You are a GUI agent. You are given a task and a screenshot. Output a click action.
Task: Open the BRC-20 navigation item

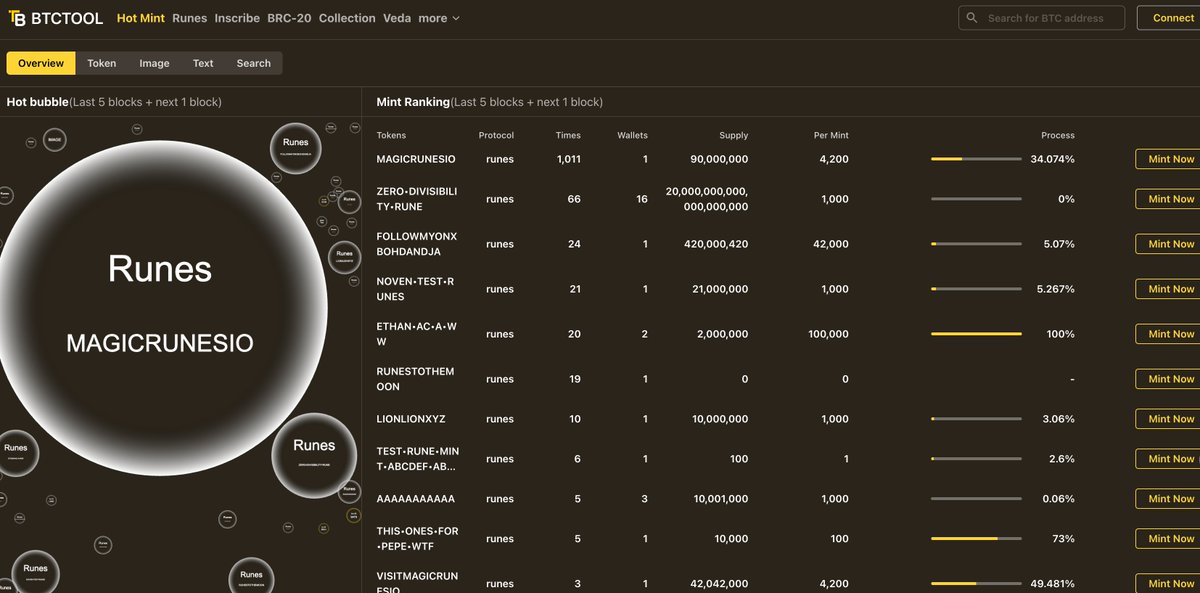[290, 18]
